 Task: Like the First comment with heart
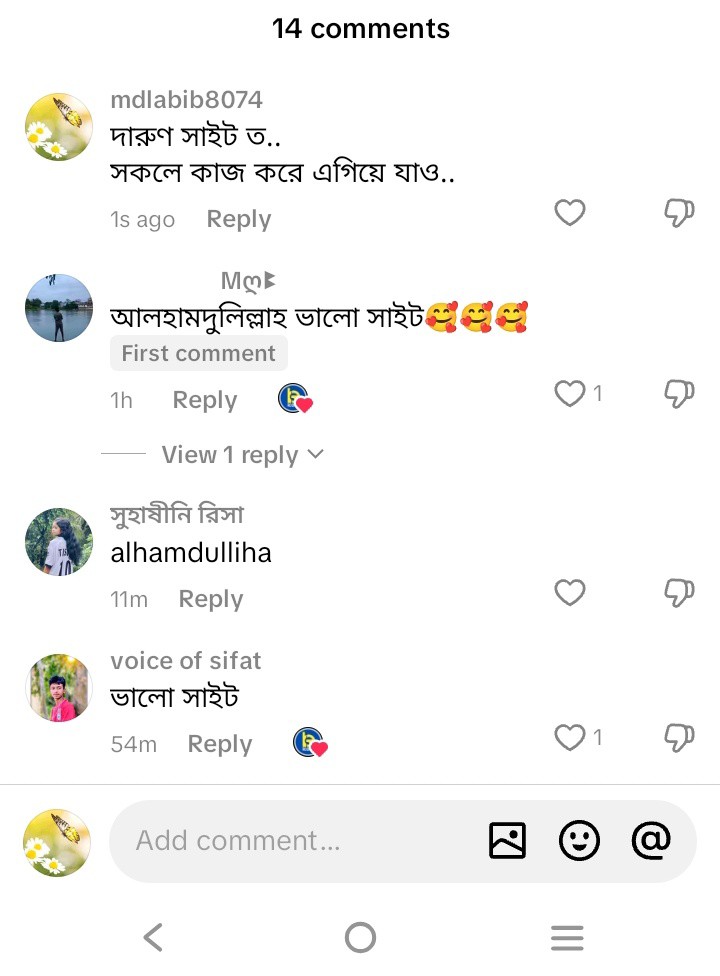click(569, 394)
